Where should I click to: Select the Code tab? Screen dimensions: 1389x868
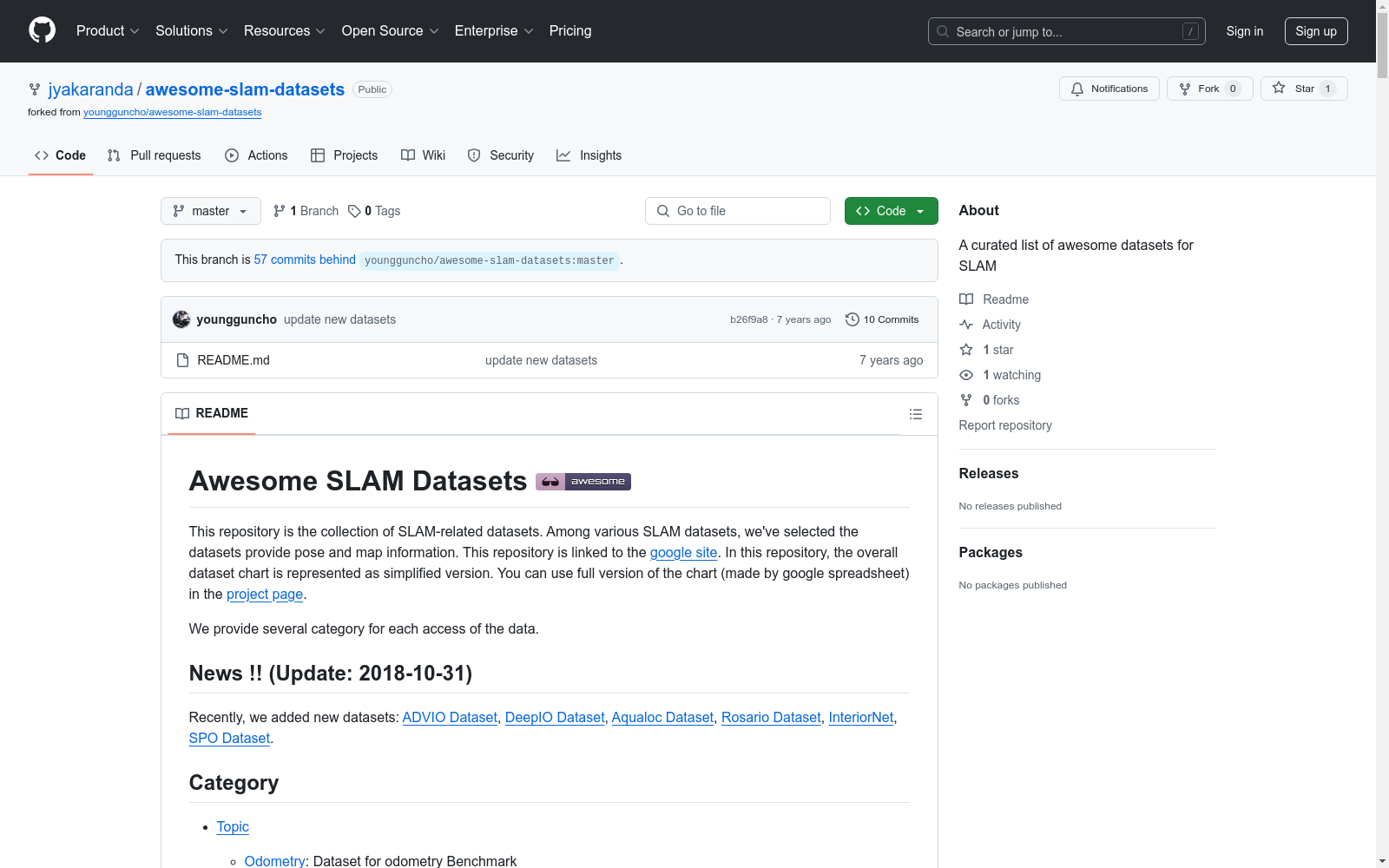pos(61,155)
